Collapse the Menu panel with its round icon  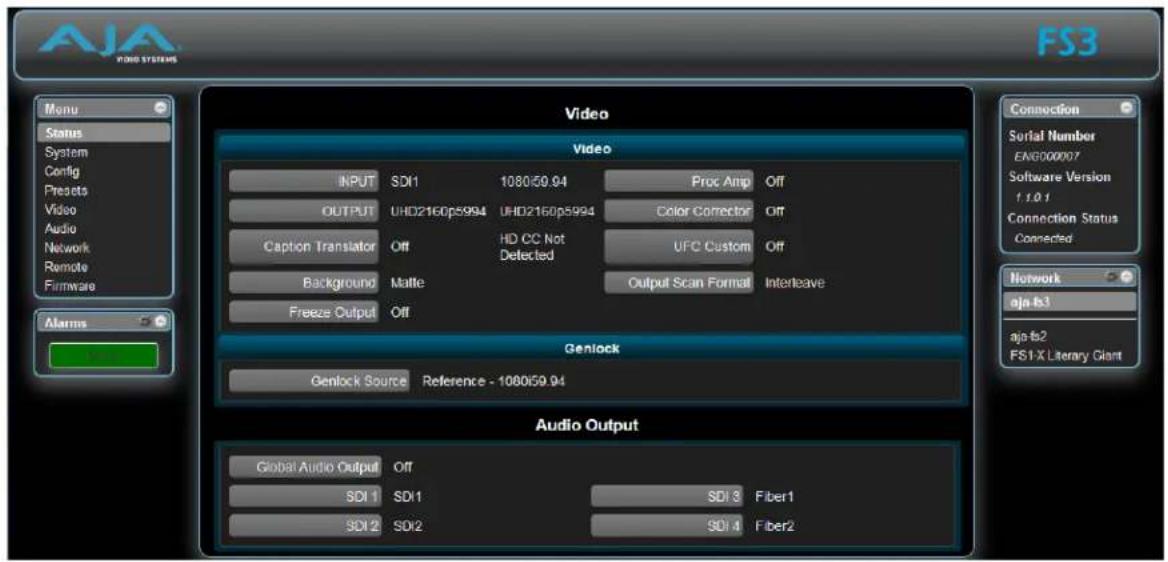[159, 109]
